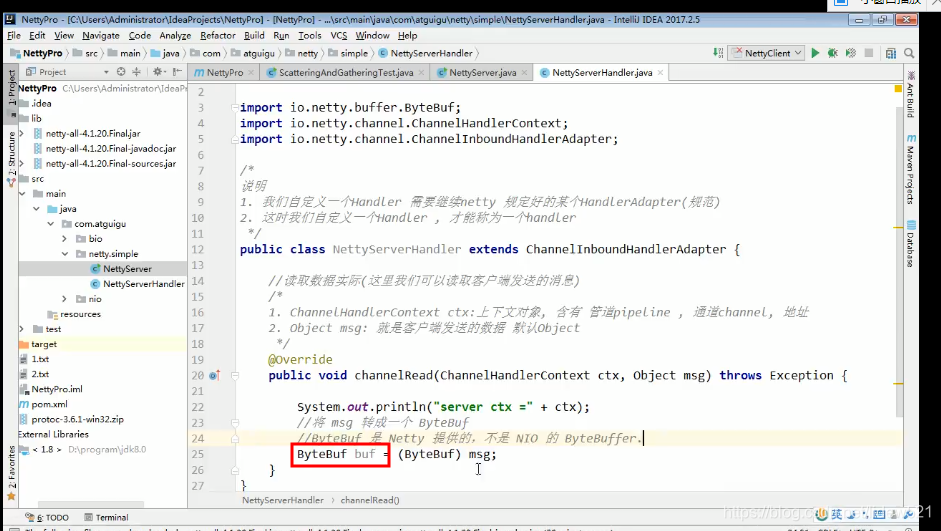The width and height of the screenshot is (941, 531).
Task: Open Project Structure dialog icon
Action: click(x=891, y=53)
